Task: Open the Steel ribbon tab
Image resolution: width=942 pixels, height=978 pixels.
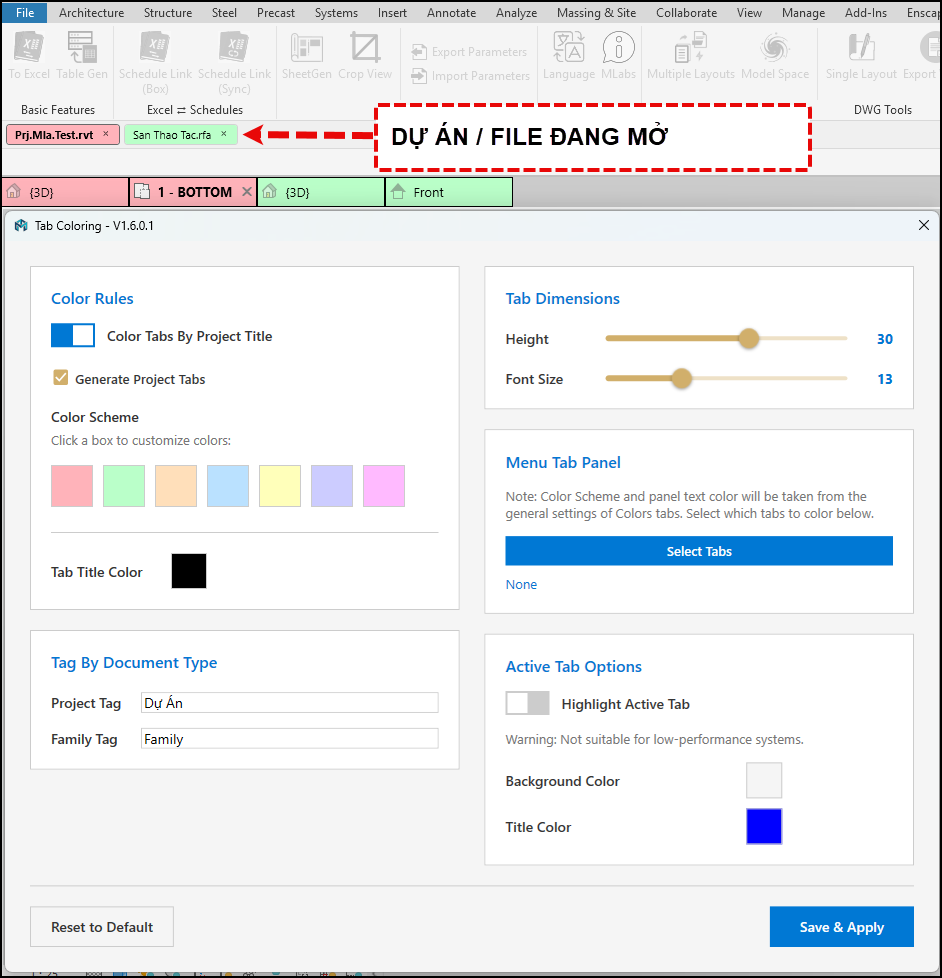Action: (224, 12)
